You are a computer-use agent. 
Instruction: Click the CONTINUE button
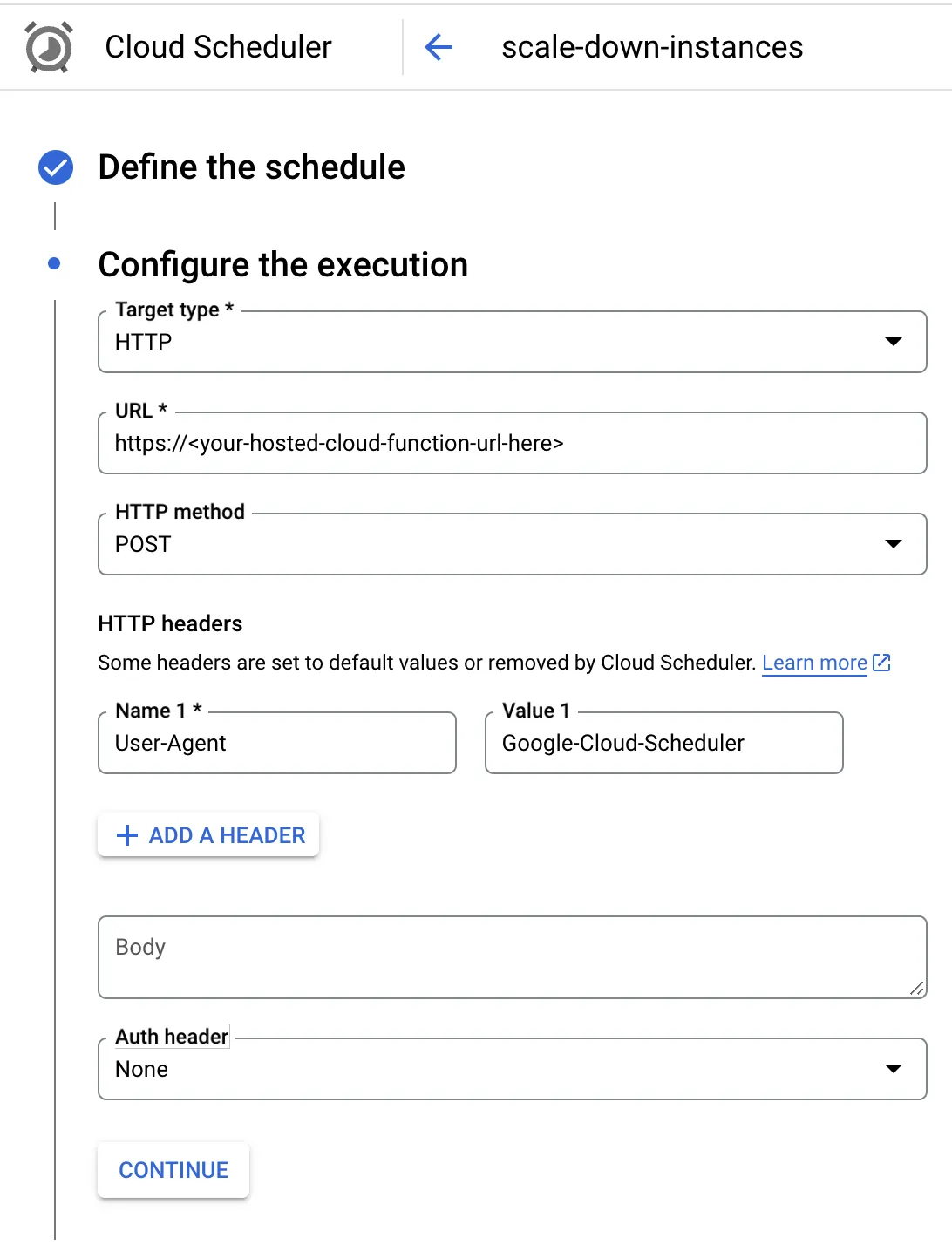(x=173, y=1170)
